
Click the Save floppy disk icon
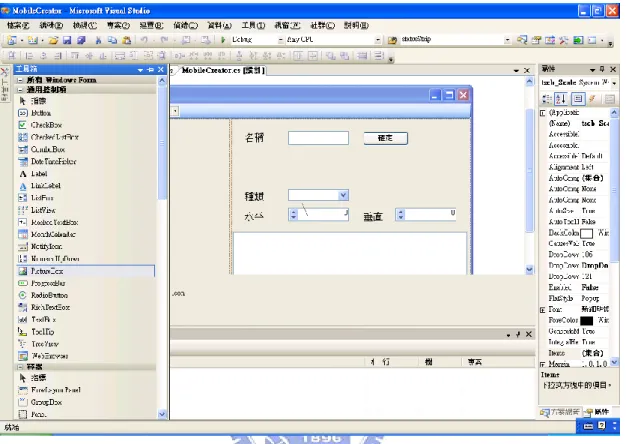point(67,40)
